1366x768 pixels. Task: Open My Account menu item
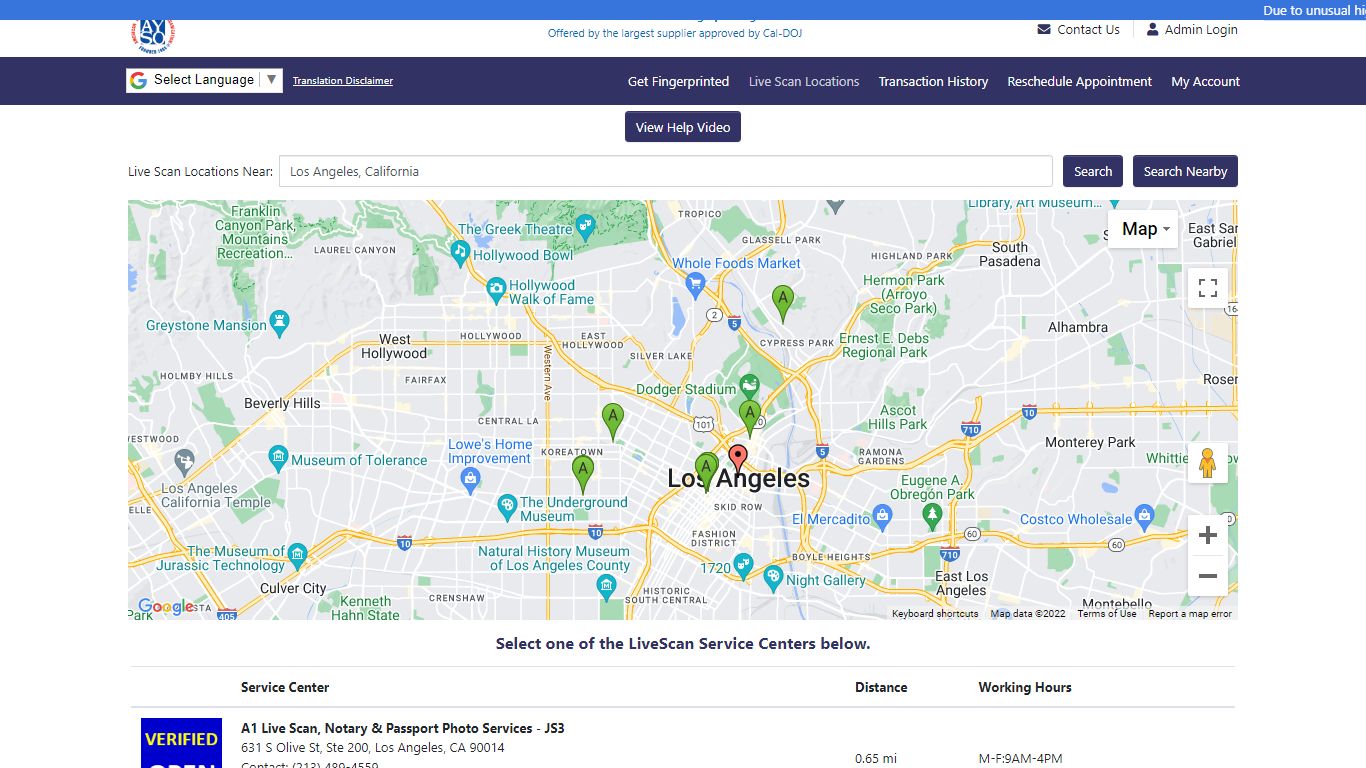(x=1205, y=82)
